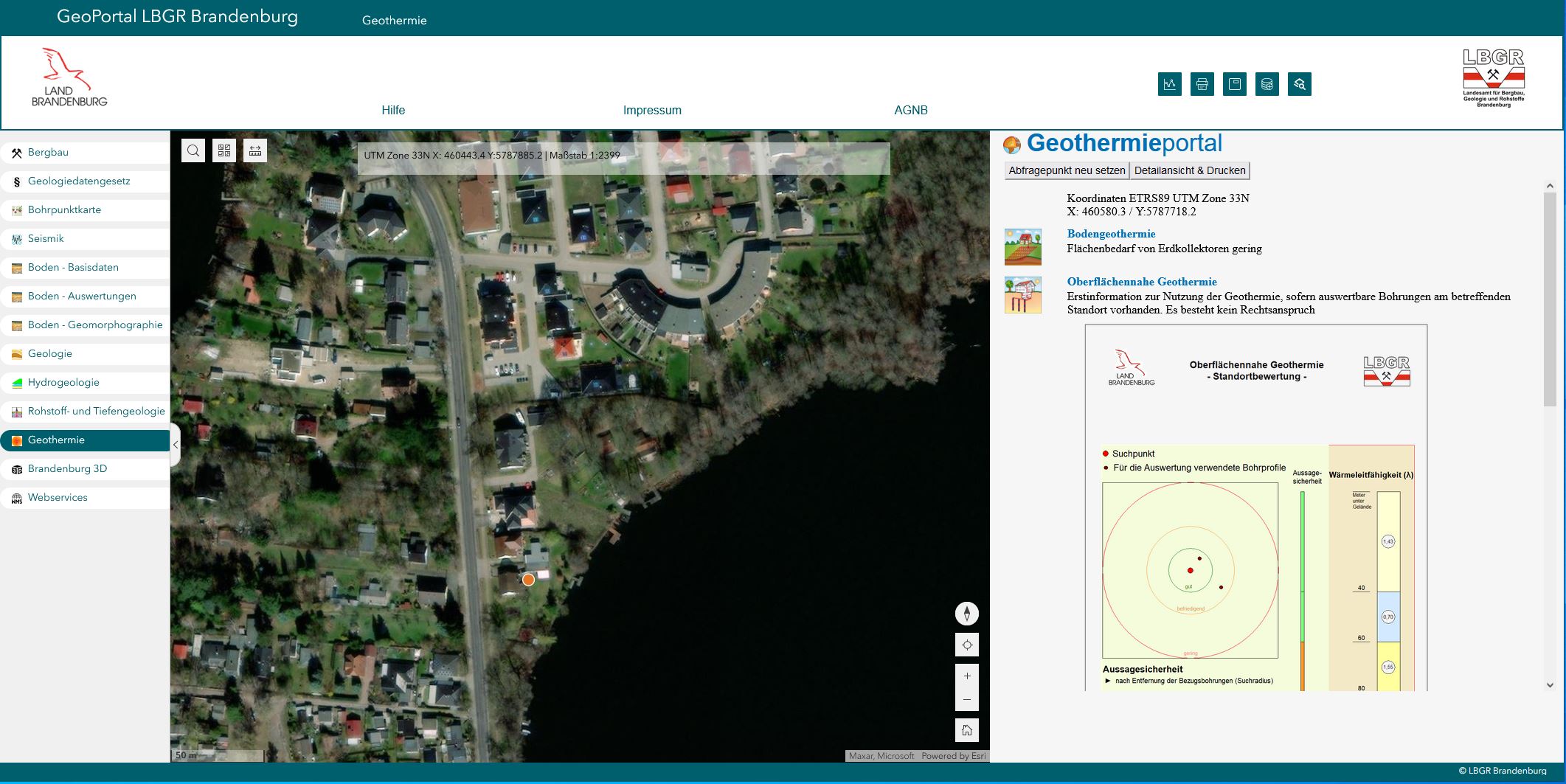
Task: Click GeoPortal LBGR Brandenburg title
Action: coord(177,17)
